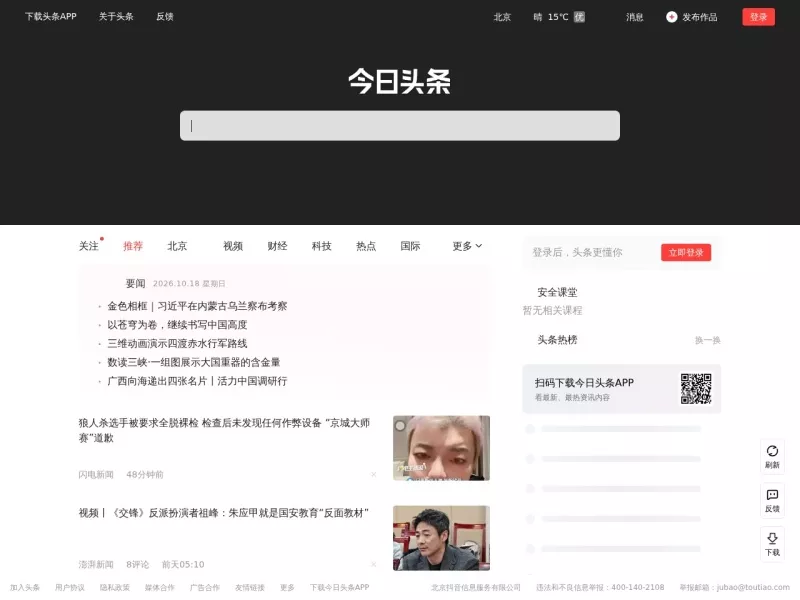Click 扫码下载今日头条APP card text

coord(584,383)
